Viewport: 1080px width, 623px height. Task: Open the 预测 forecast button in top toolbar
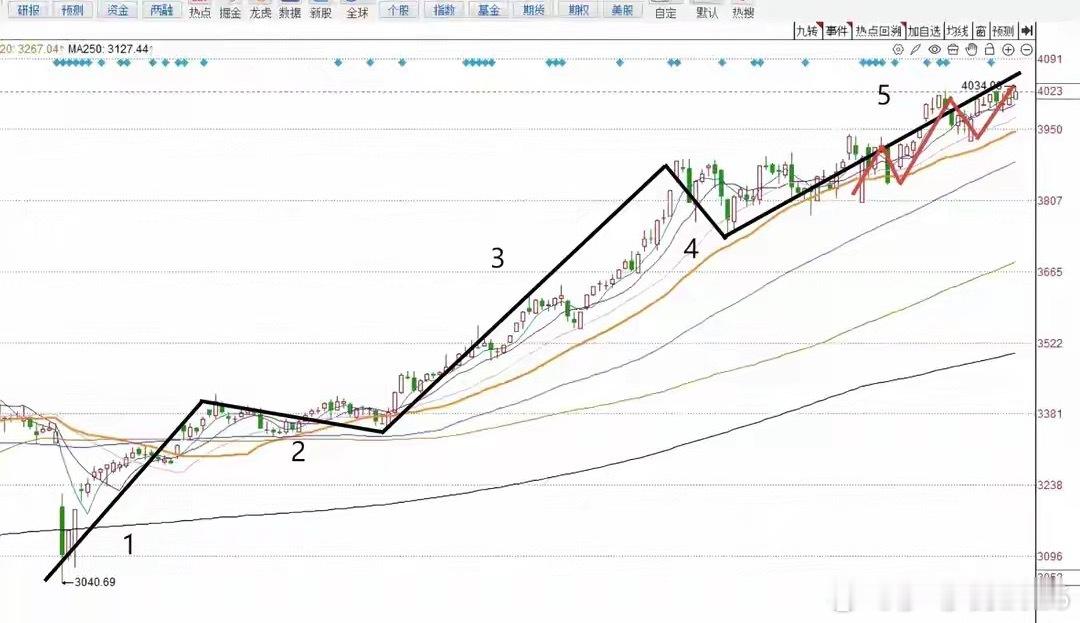(72, 10)
